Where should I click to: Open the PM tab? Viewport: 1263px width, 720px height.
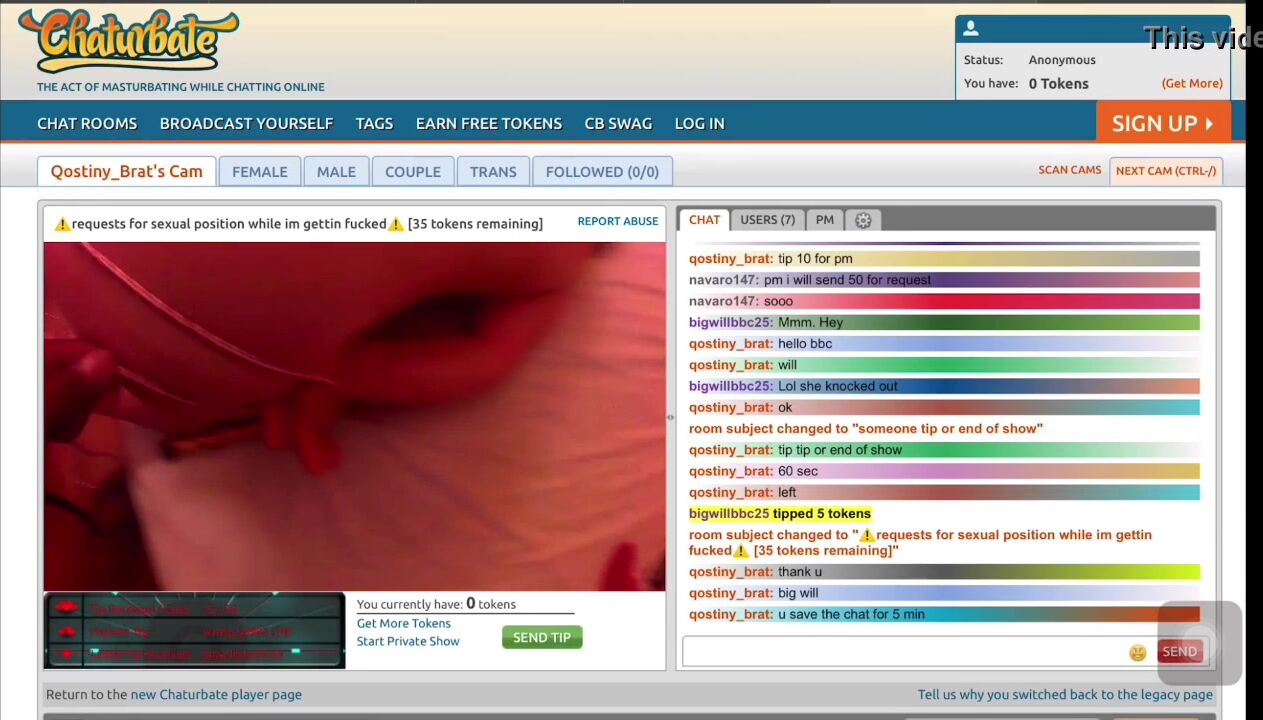pyautogui.click(x=824, y=220)
